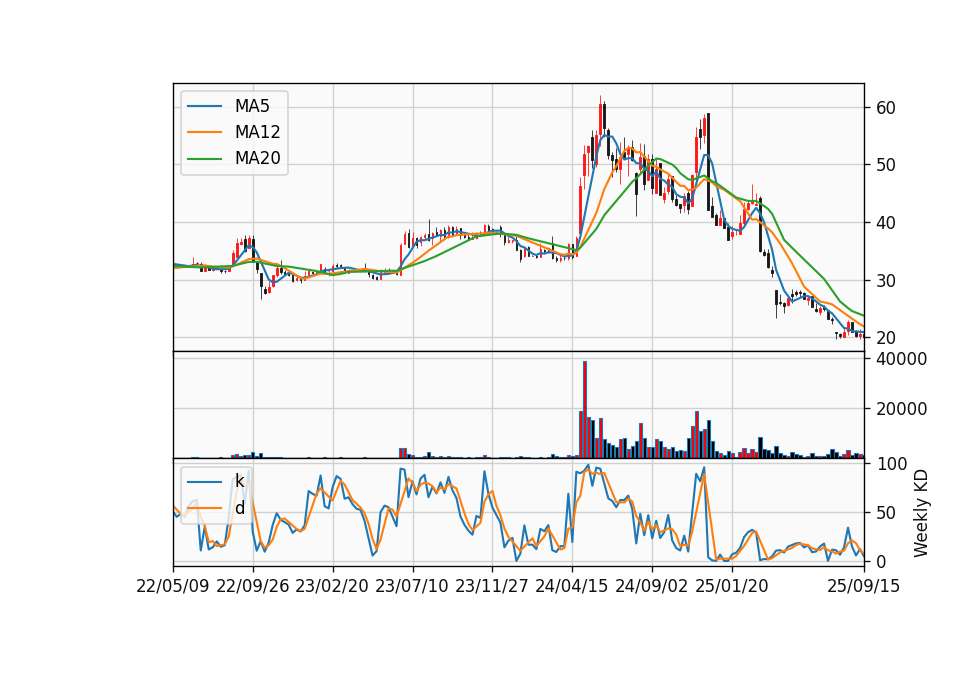Click the 24/09/02 date tick label
960x690 pixels.
click(651, 586)
